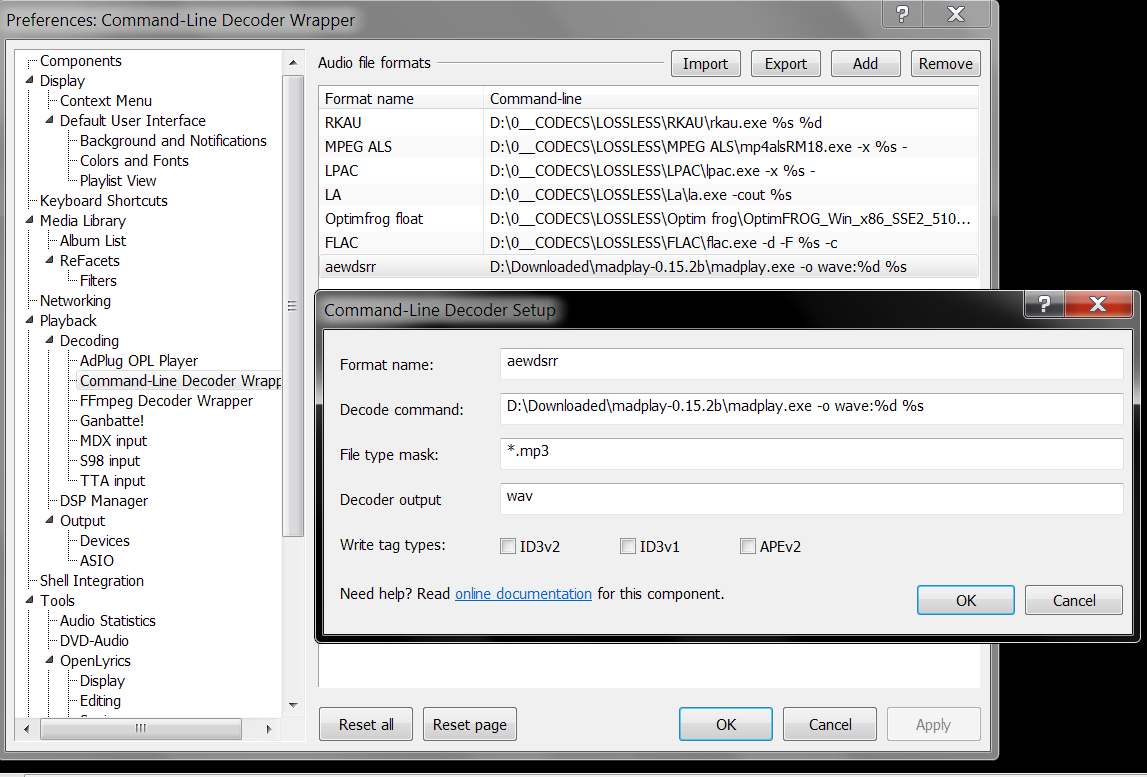Select the MPEG ALS format row
This screenshot has width=1147, height=777.
click(648, 146)
